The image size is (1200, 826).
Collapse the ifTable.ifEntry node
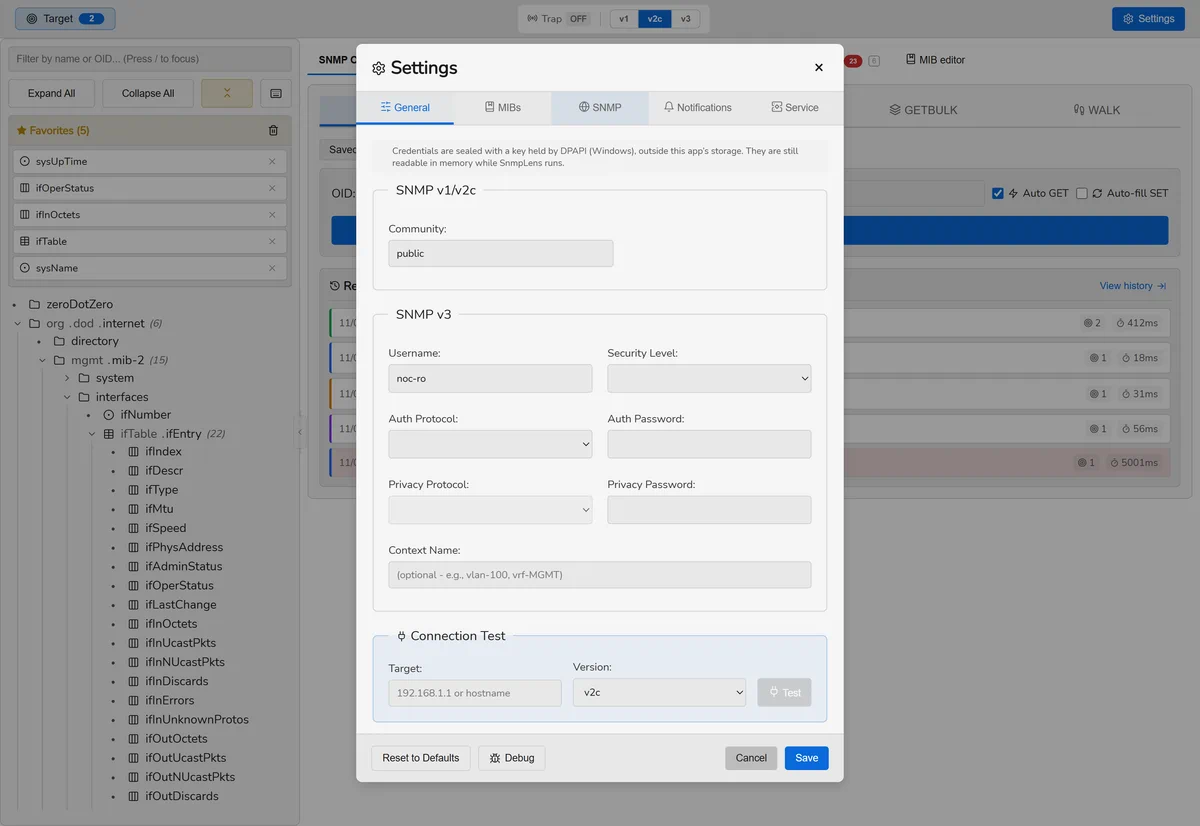[x=91, y=434]
